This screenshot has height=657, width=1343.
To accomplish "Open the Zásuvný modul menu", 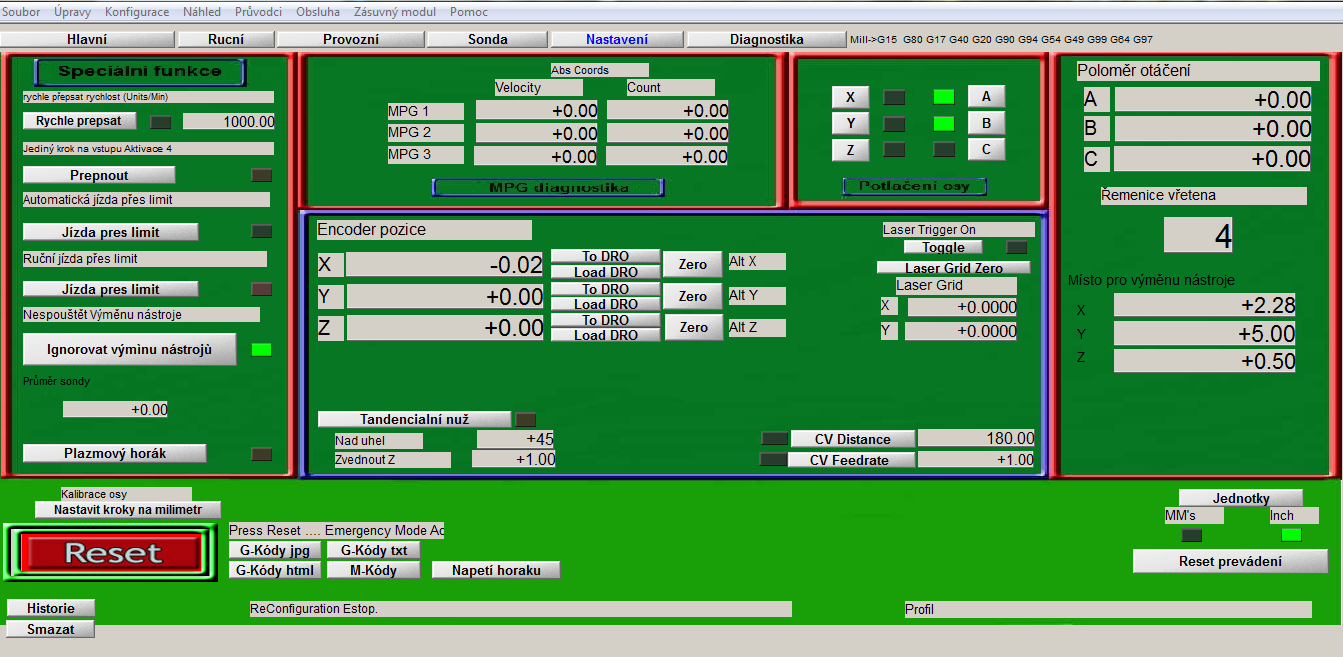I will 395,12.
